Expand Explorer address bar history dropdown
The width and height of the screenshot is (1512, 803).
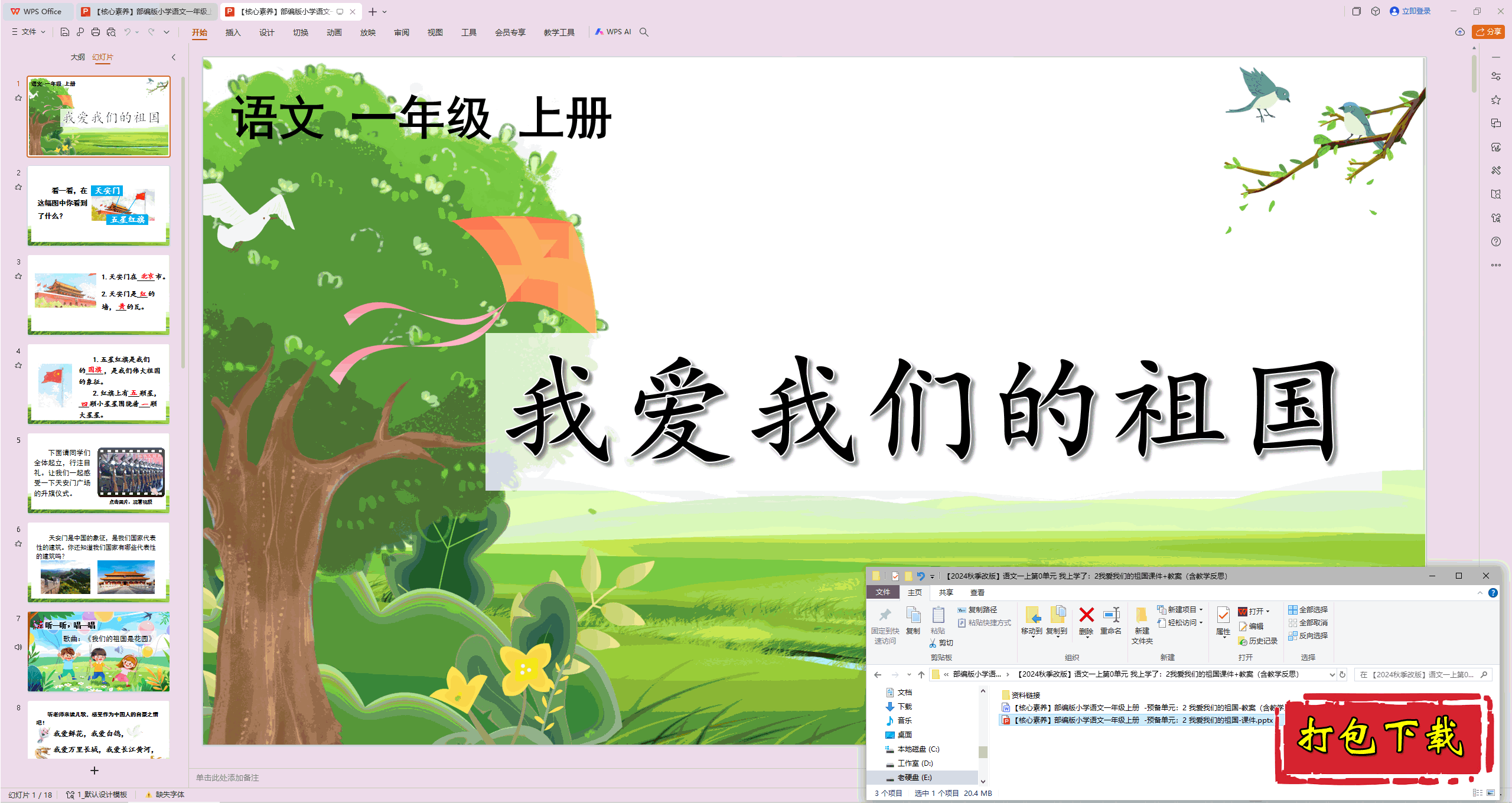click(1332, 674)
